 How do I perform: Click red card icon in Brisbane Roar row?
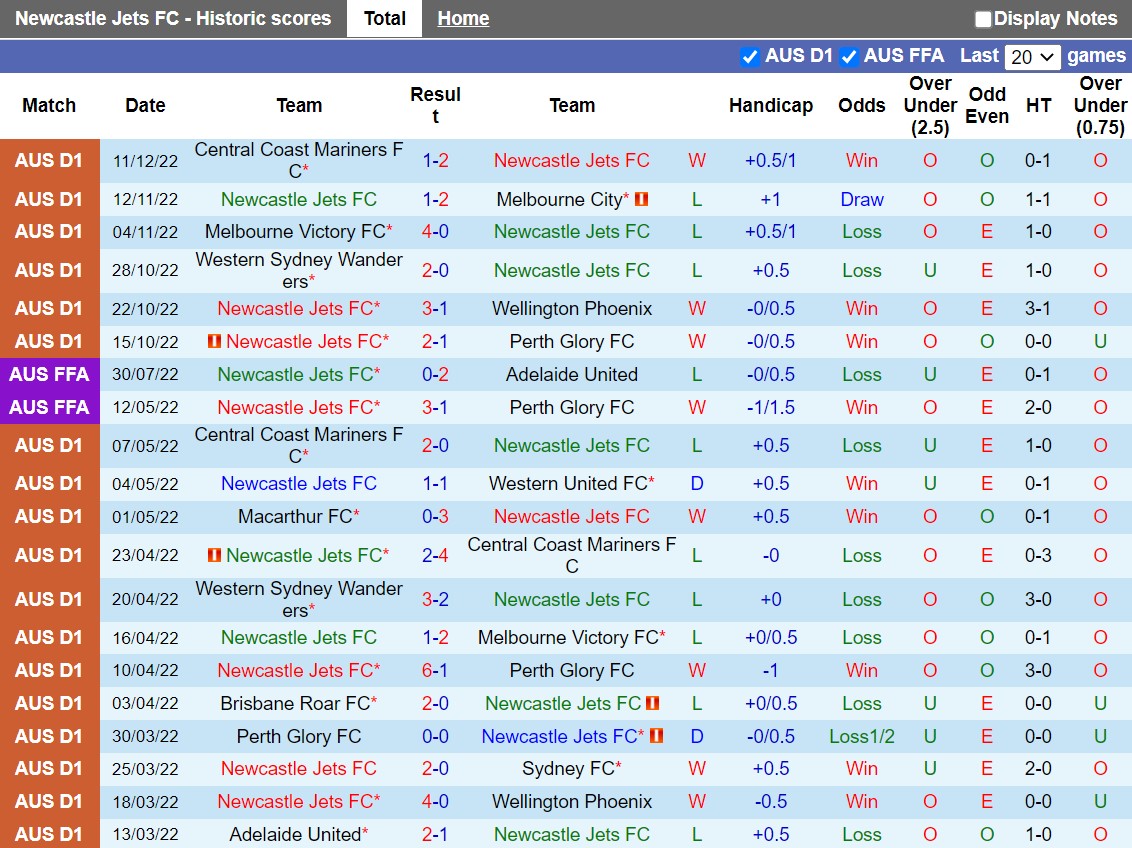pyautogui.click(x=653, y=703)
